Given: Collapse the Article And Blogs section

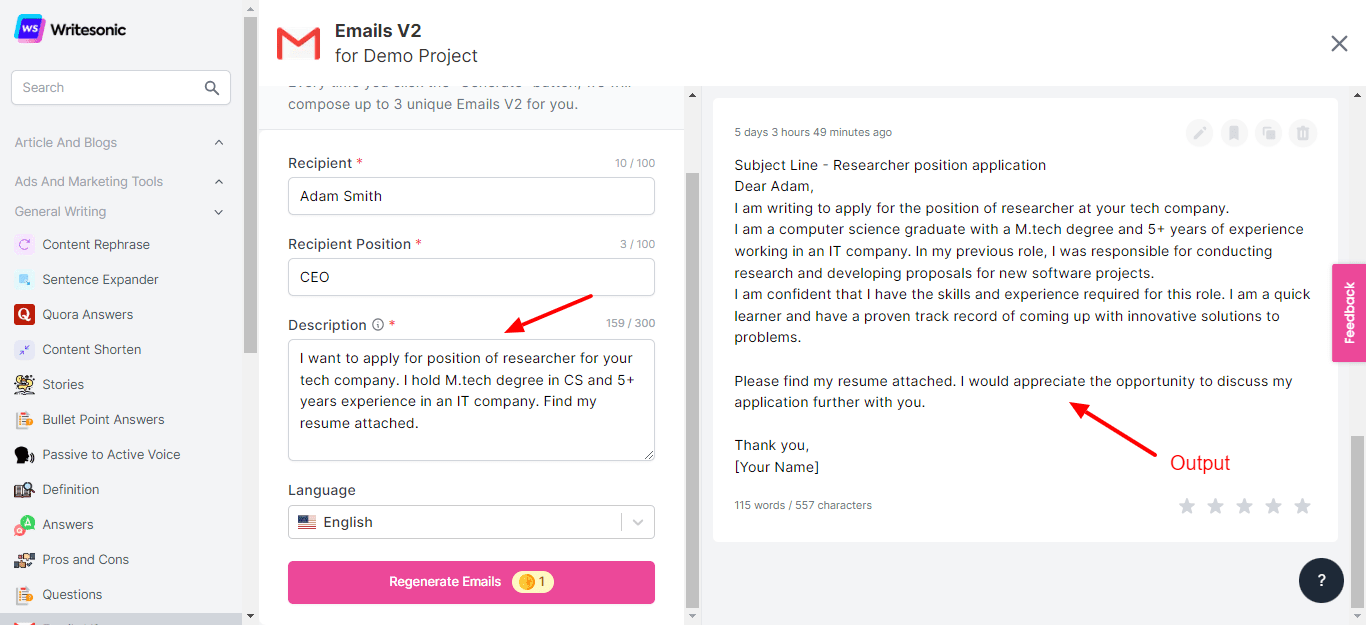Looking at the screenshot, I should (x=219, y=143).
